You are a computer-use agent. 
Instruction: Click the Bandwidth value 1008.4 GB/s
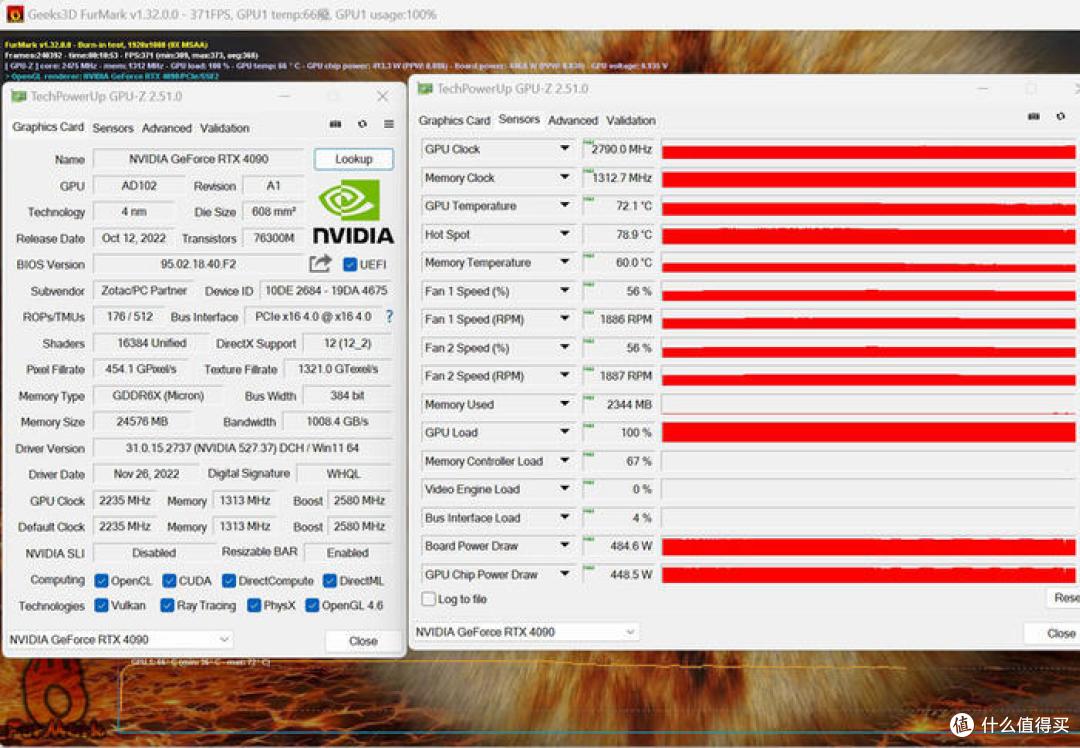338,422
